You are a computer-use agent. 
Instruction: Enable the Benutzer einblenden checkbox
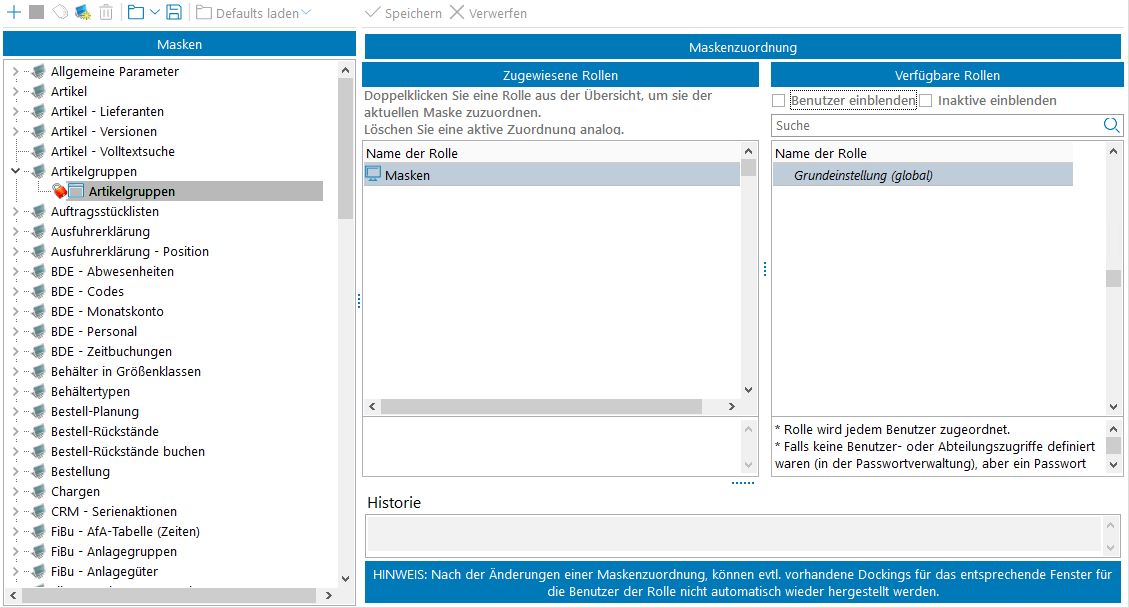click(779, 101)
